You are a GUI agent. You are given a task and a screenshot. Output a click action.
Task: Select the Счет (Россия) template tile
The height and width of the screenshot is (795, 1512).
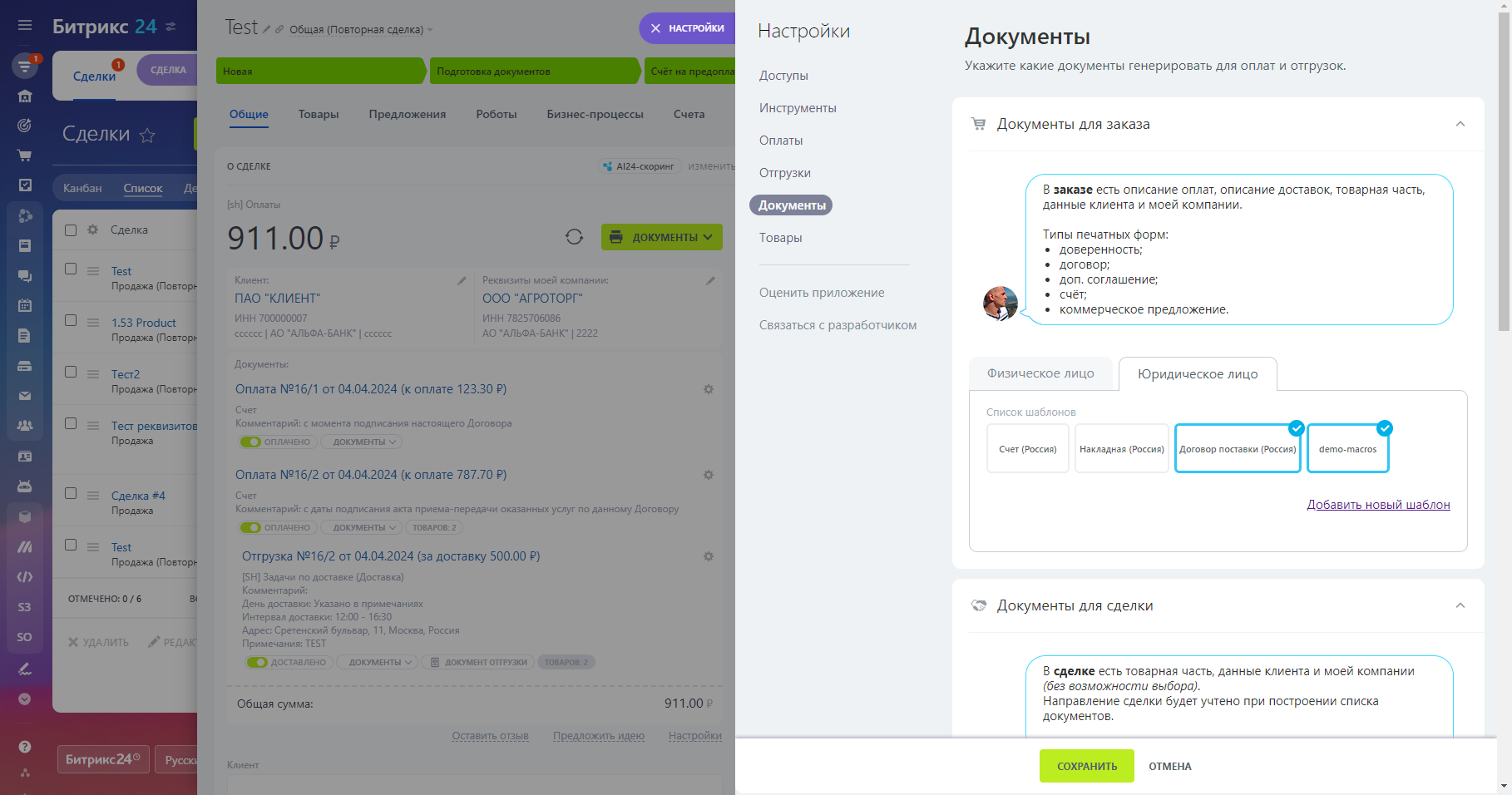click(x=1028, y=449)
